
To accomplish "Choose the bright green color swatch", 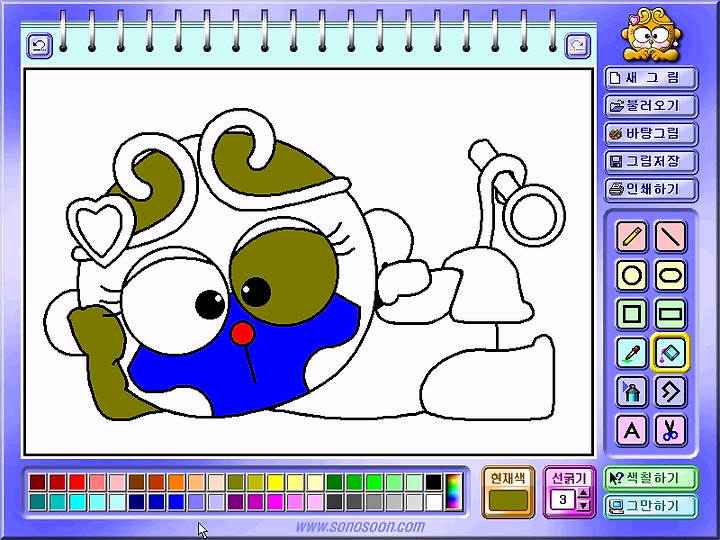I will 374,482.
